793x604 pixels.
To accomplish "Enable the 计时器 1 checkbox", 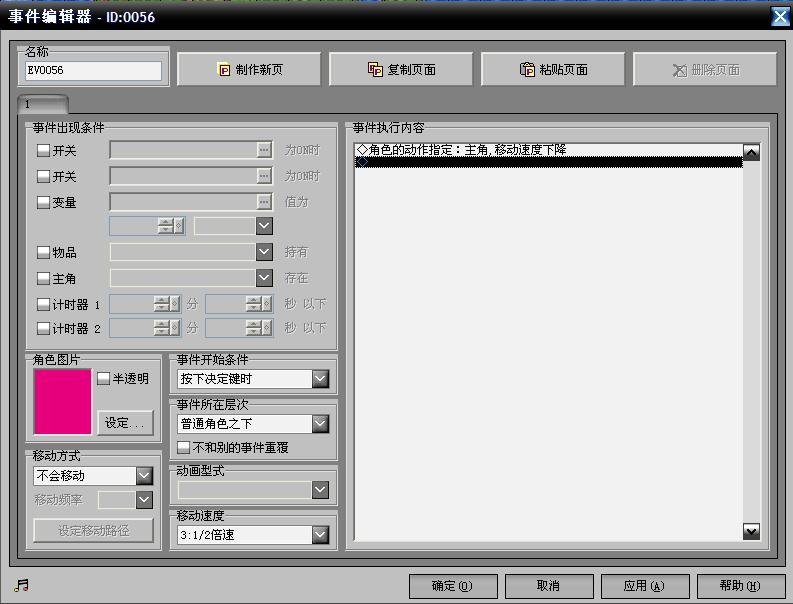I will click(x=43, y=304).
